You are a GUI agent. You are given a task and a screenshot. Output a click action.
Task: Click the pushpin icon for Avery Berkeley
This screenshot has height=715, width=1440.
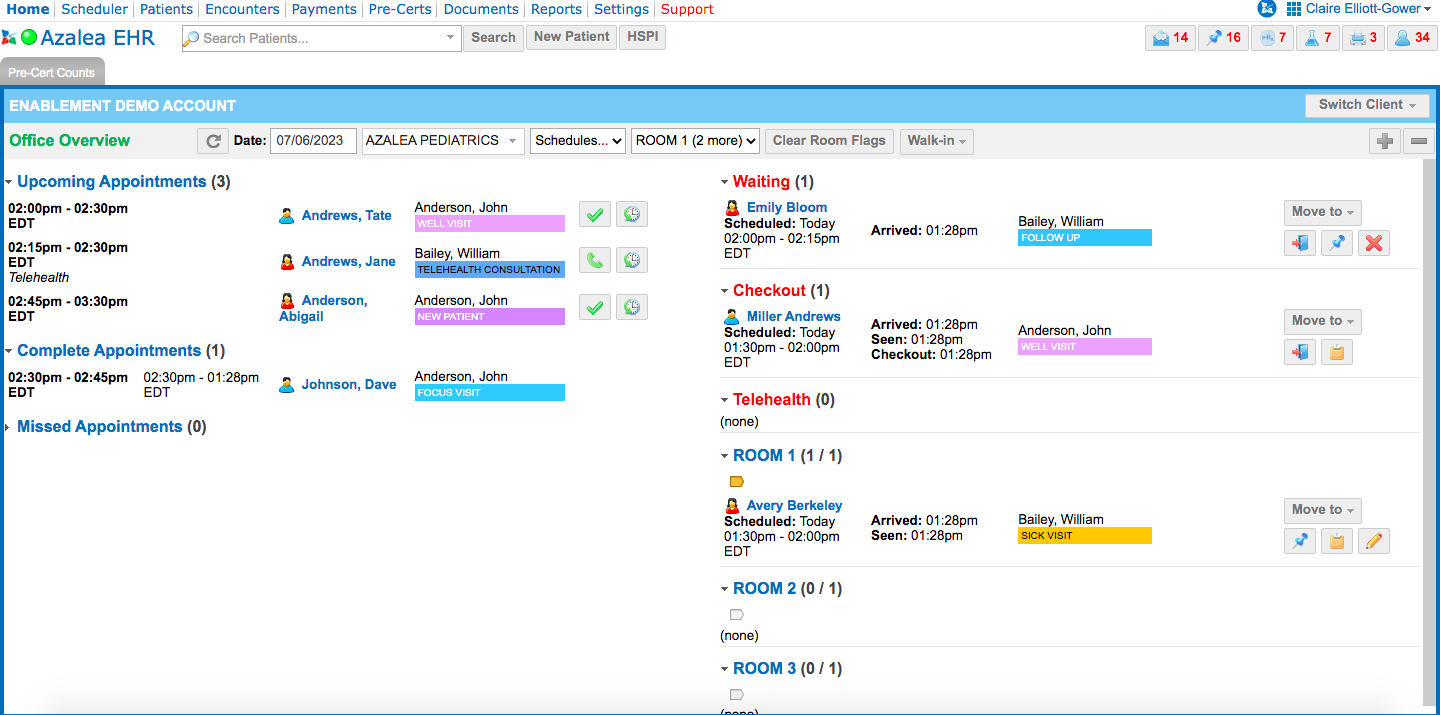pos(1300,541)
